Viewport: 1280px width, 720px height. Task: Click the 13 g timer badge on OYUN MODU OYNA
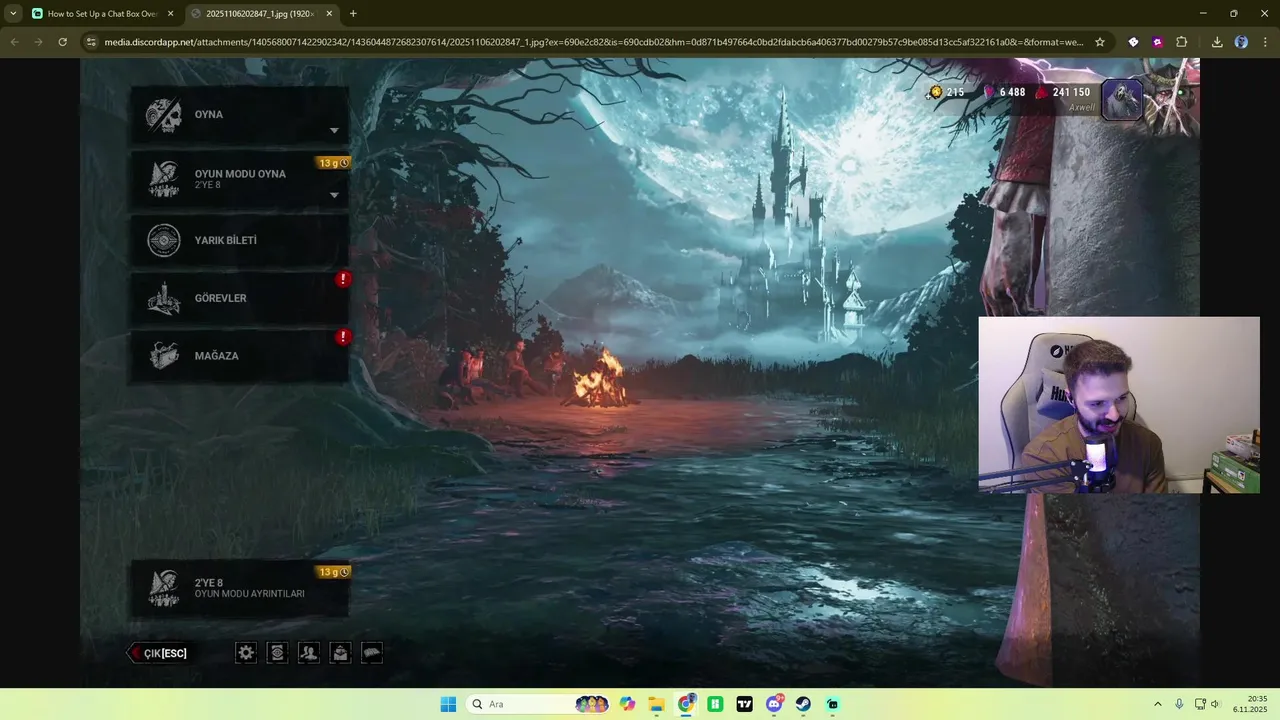click(x=334, y=163)
